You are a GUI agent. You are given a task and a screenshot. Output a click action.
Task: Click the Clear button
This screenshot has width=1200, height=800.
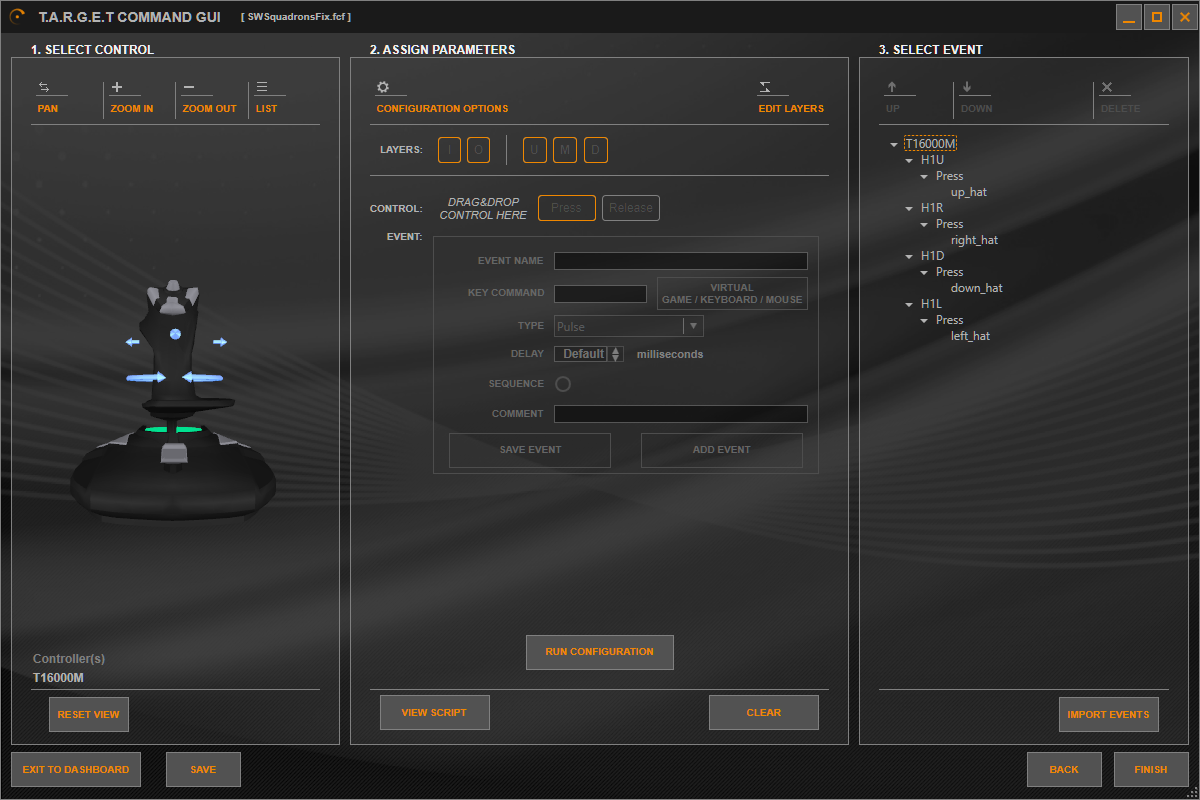[x=764, y=713]
